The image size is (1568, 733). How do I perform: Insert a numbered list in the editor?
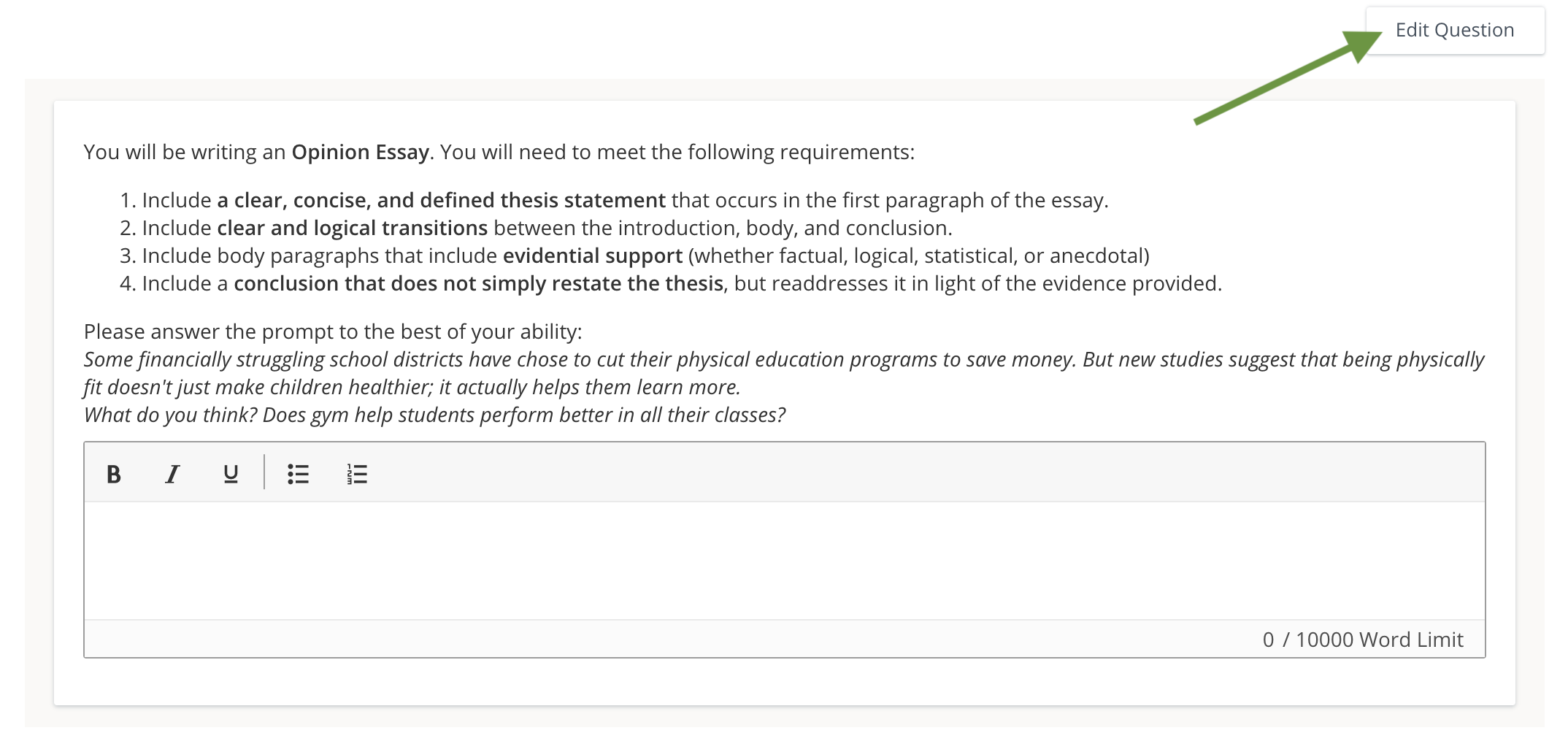[357, 475]
